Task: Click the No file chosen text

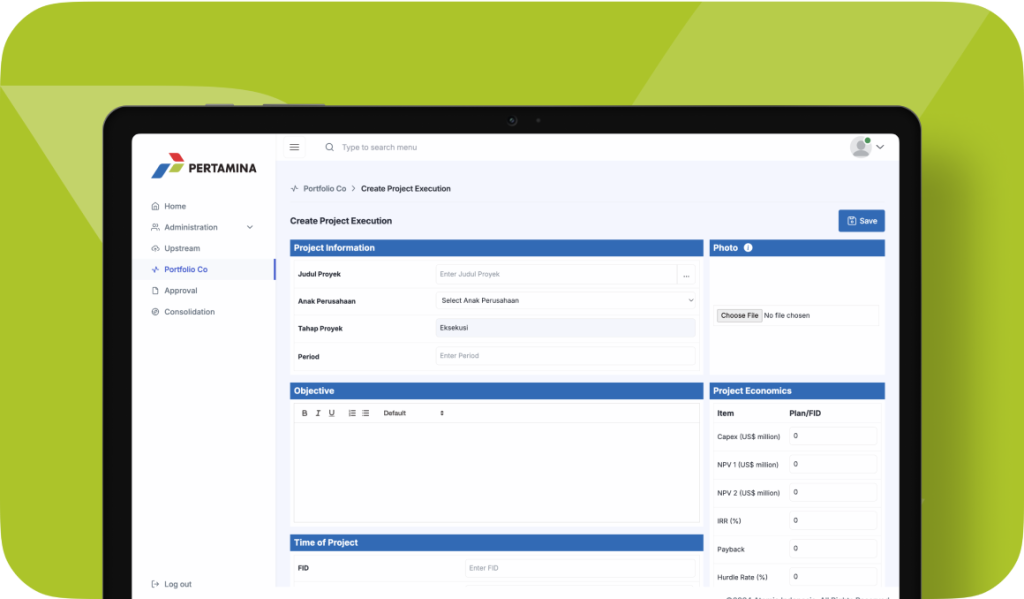Action: pos(787,316)
